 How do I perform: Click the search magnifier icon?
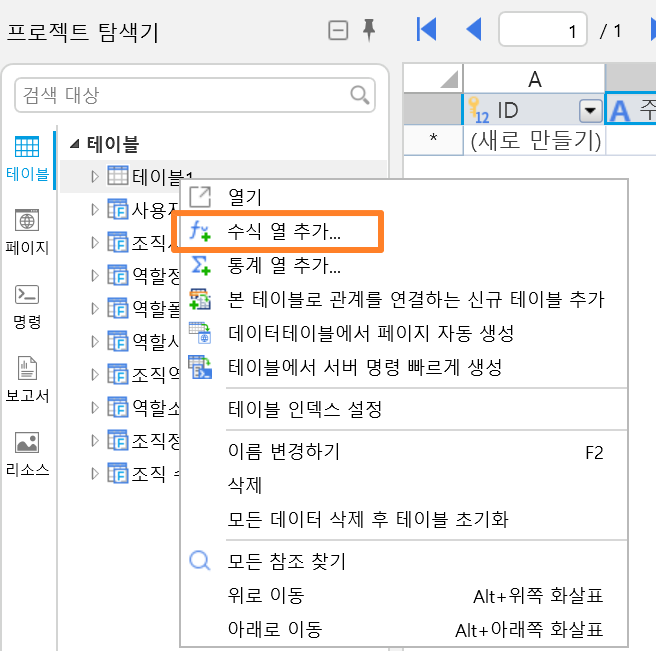coord(359,95)
